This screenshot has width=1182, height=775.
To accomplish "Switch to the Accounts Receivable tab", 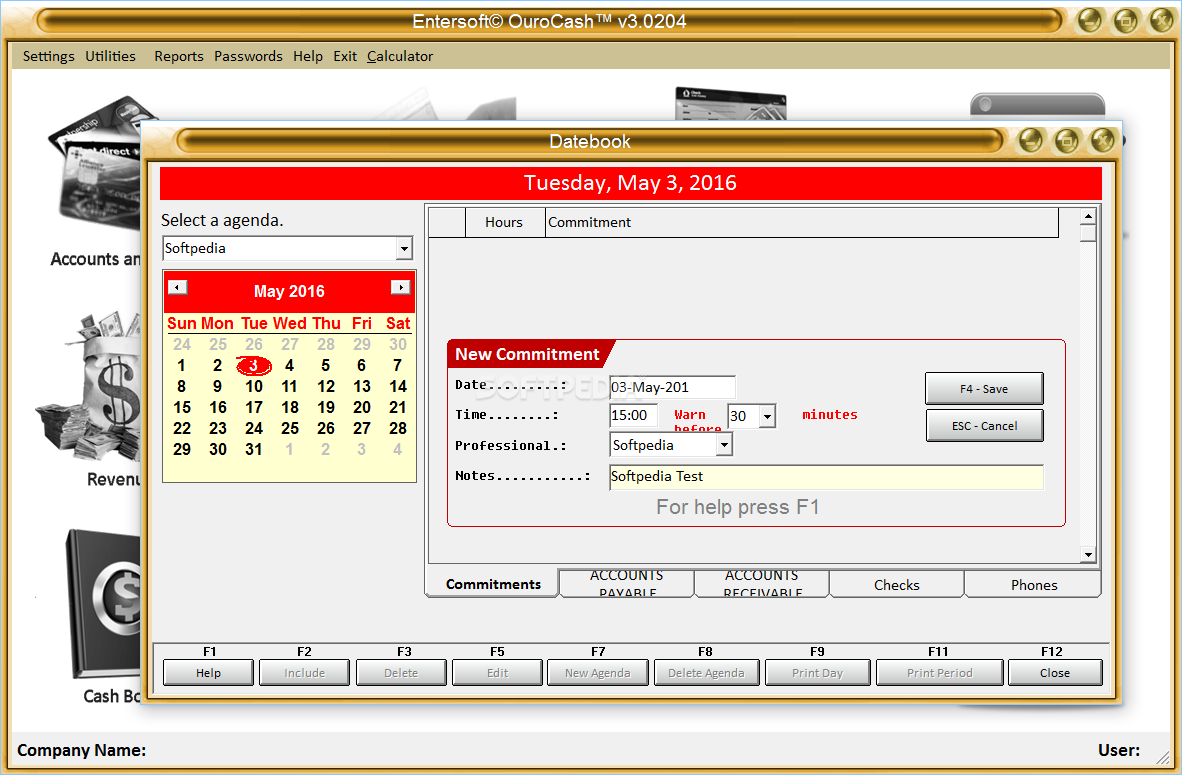I will tap(761, 584).
